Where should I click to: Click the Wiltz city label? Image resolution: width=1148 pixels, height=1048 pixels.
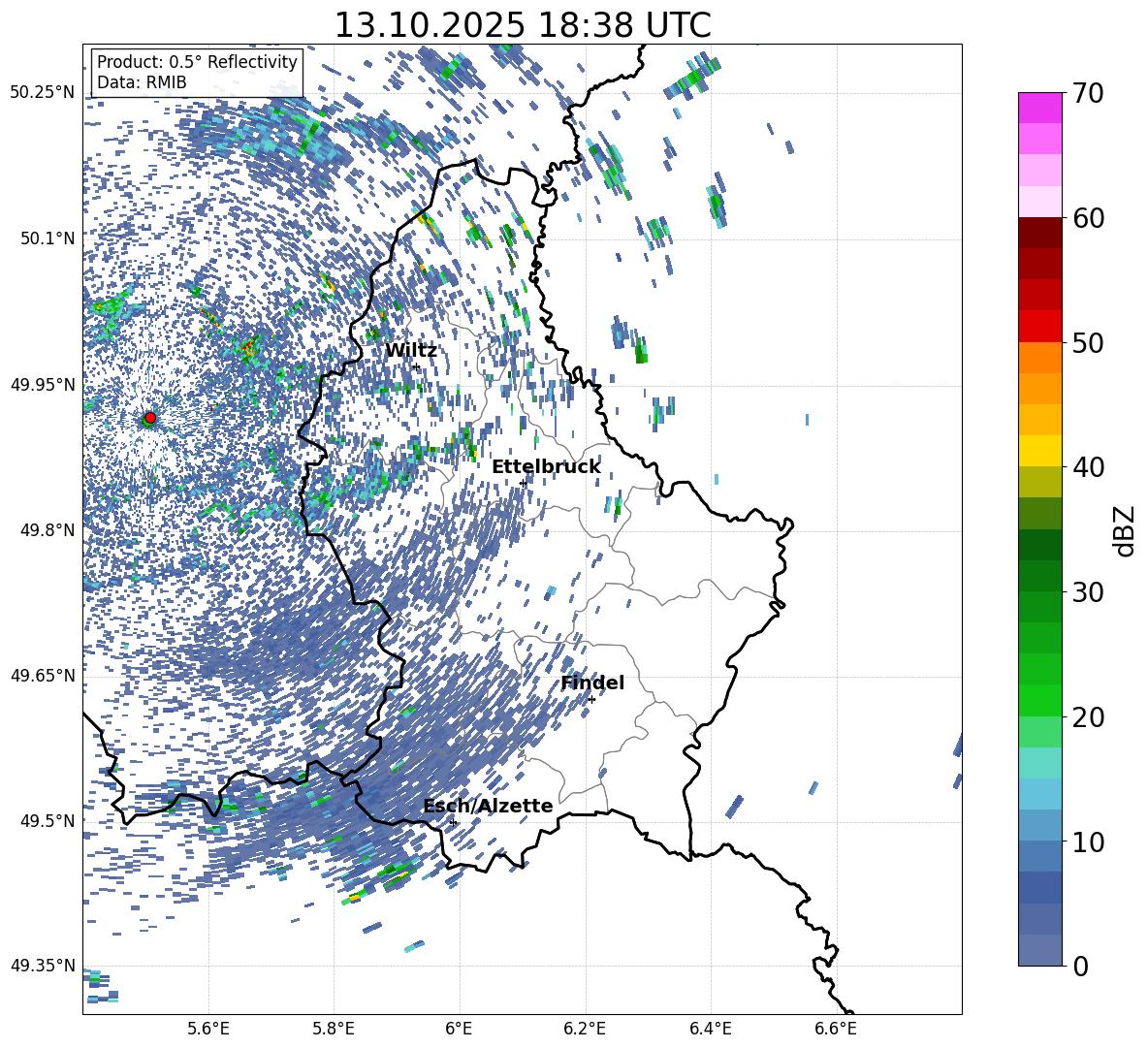(411, 351)
